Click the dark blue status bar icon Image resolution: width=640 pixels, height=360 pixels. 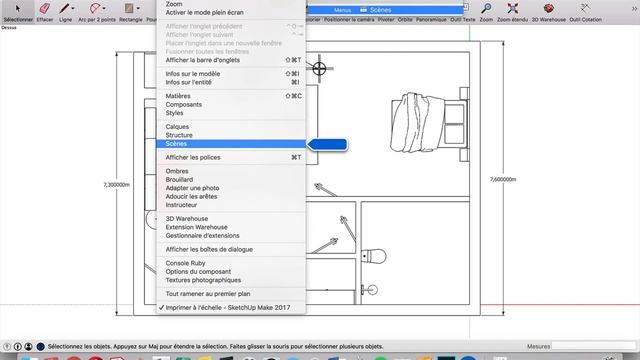click(40, 346)
